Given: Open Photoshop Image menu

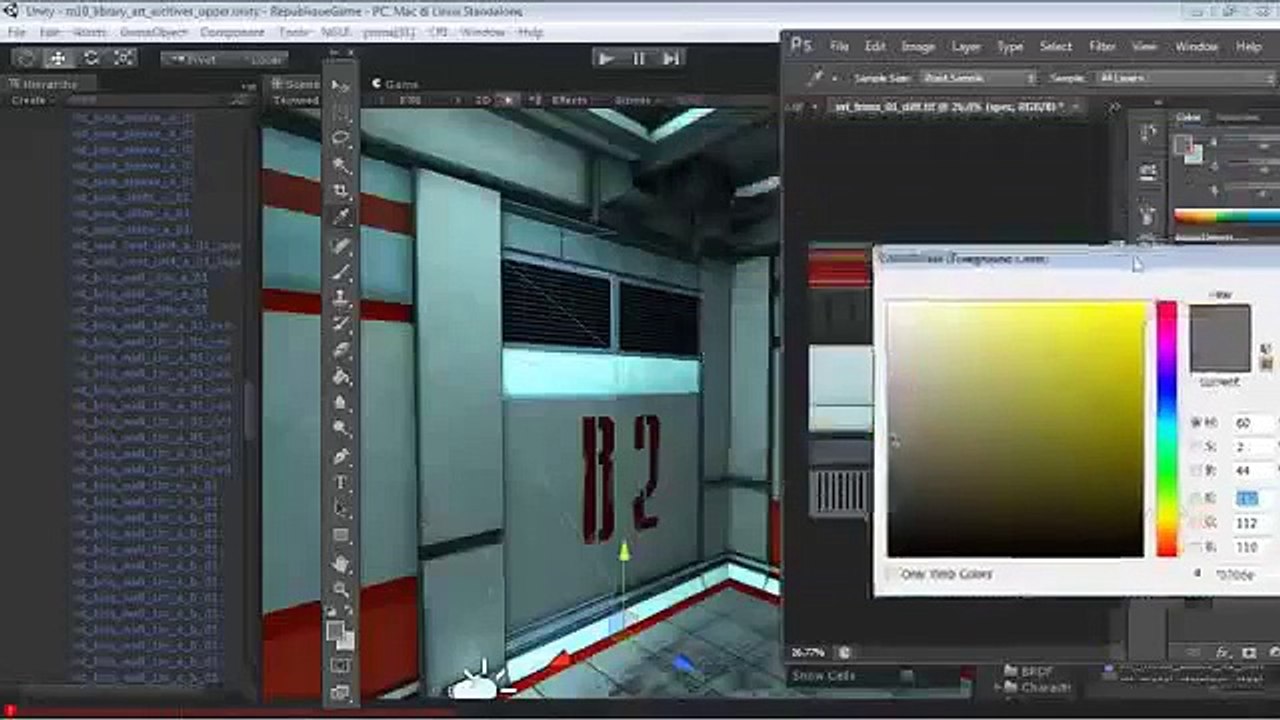Looking at the screenshot, I should (x=918, y=46).
